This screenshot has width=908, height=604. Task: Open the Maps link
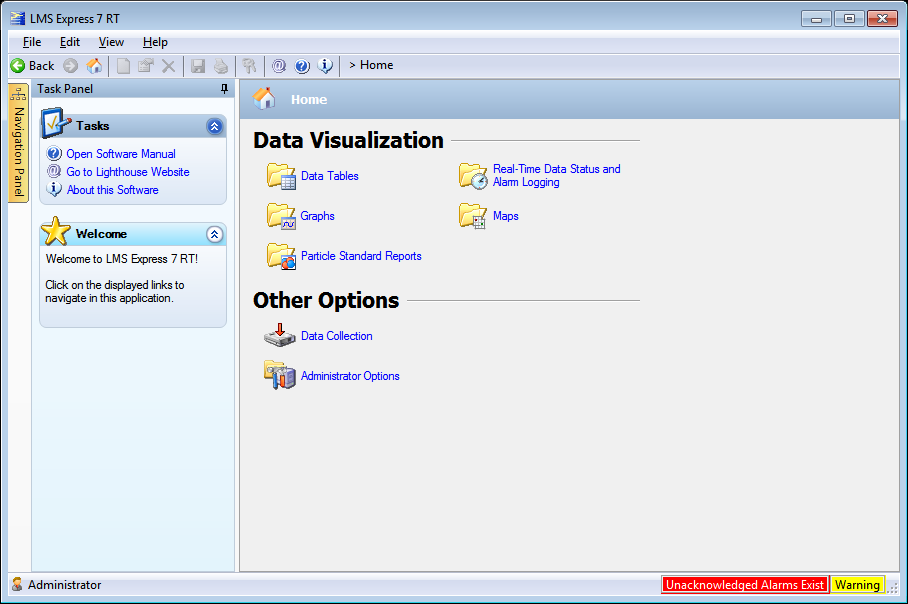click(x=506, y=216)
